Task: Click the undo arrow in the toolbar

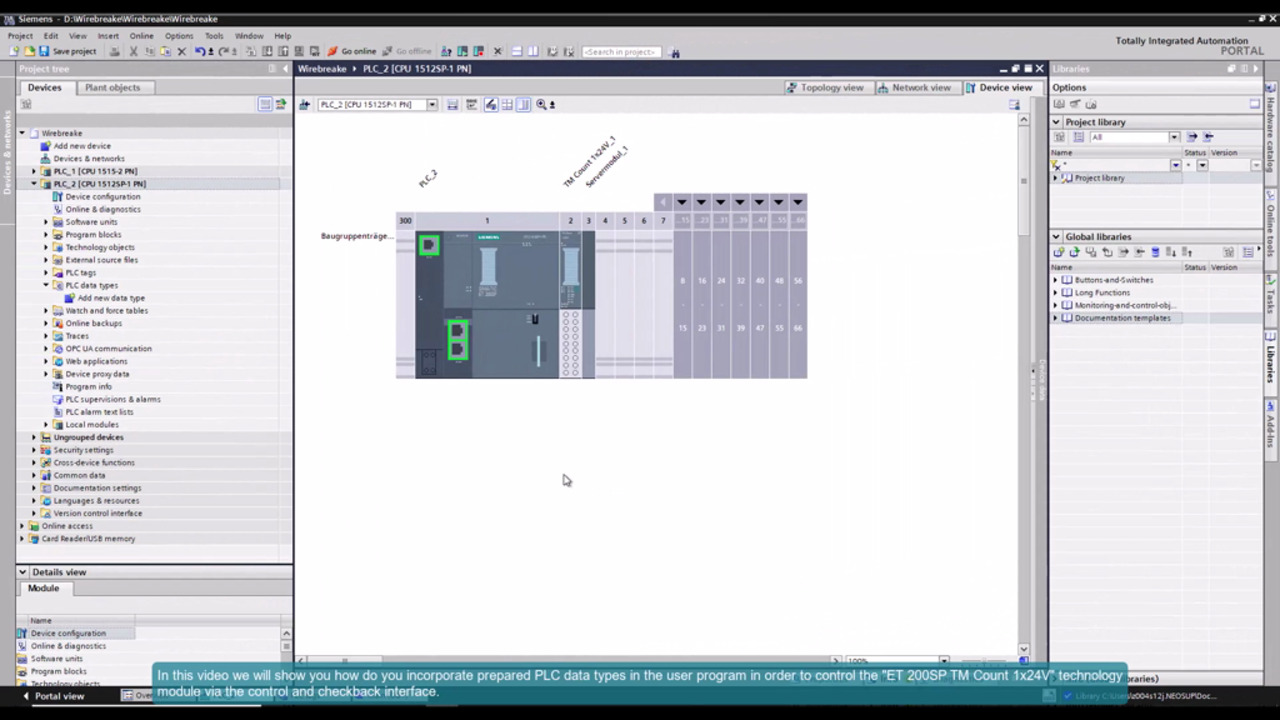Action: pos(200,51)
